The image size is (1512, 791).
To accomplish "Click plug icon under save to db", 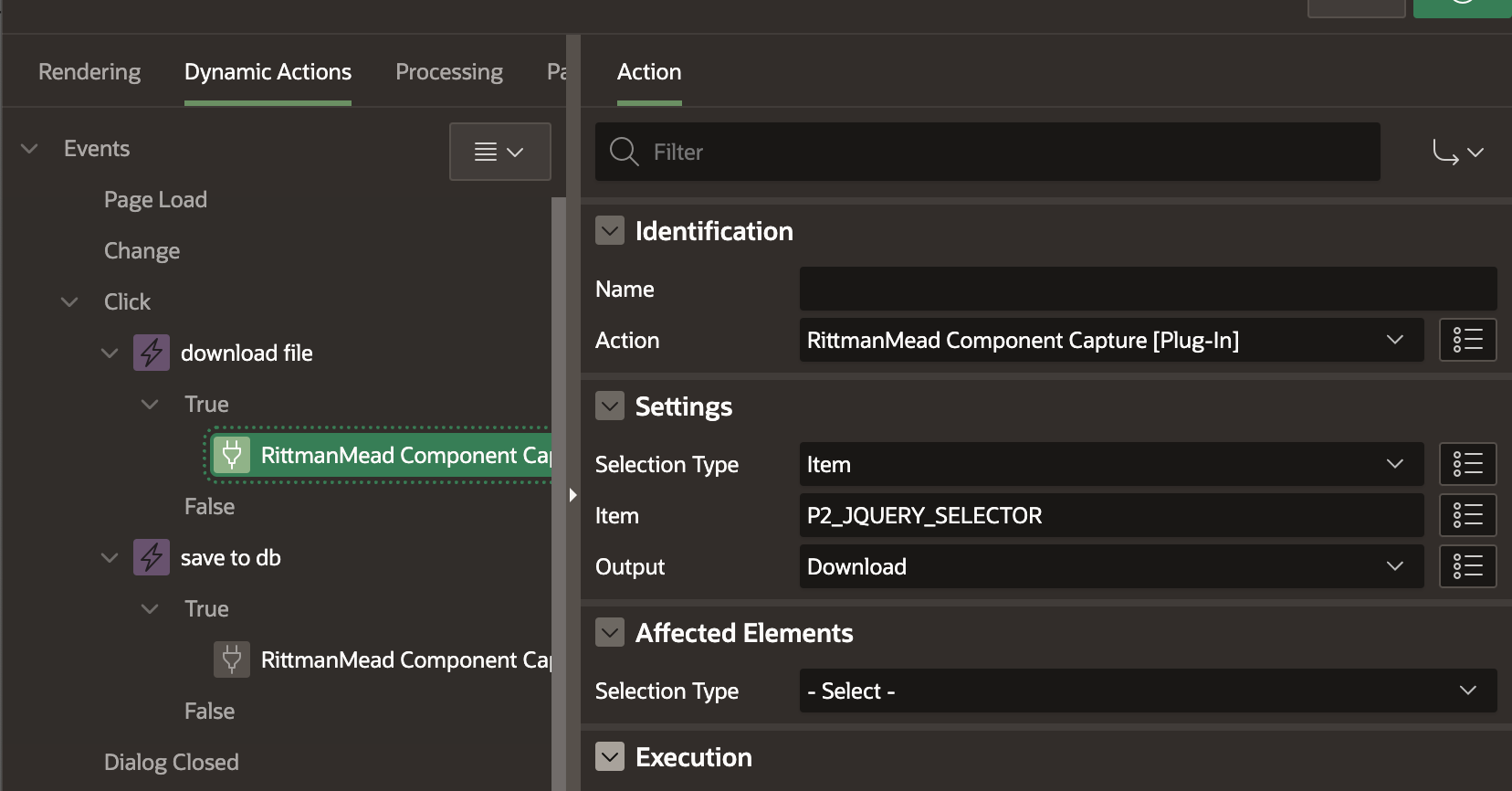I will (x=232, y=659).
